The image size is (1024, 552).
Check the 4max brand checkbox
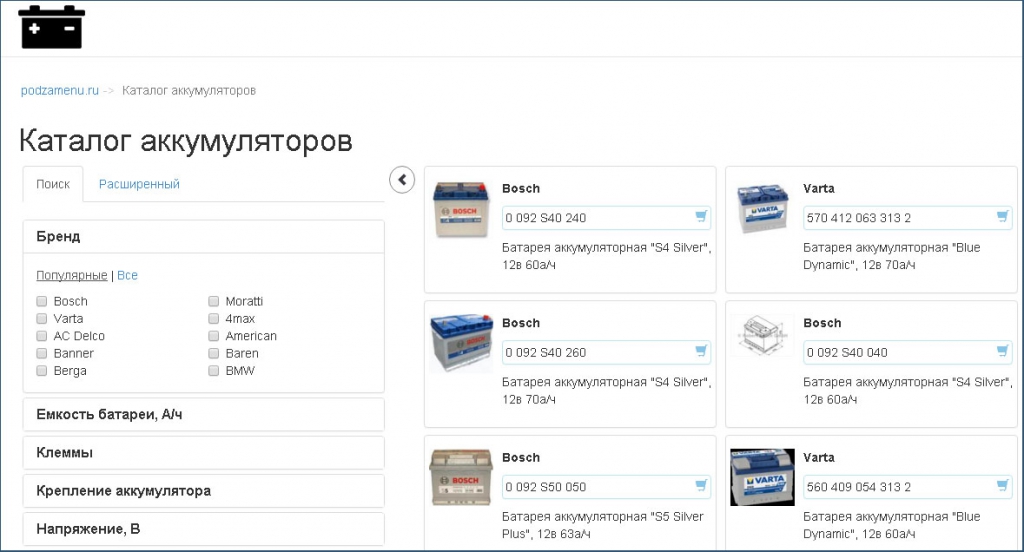coord(214,318)
